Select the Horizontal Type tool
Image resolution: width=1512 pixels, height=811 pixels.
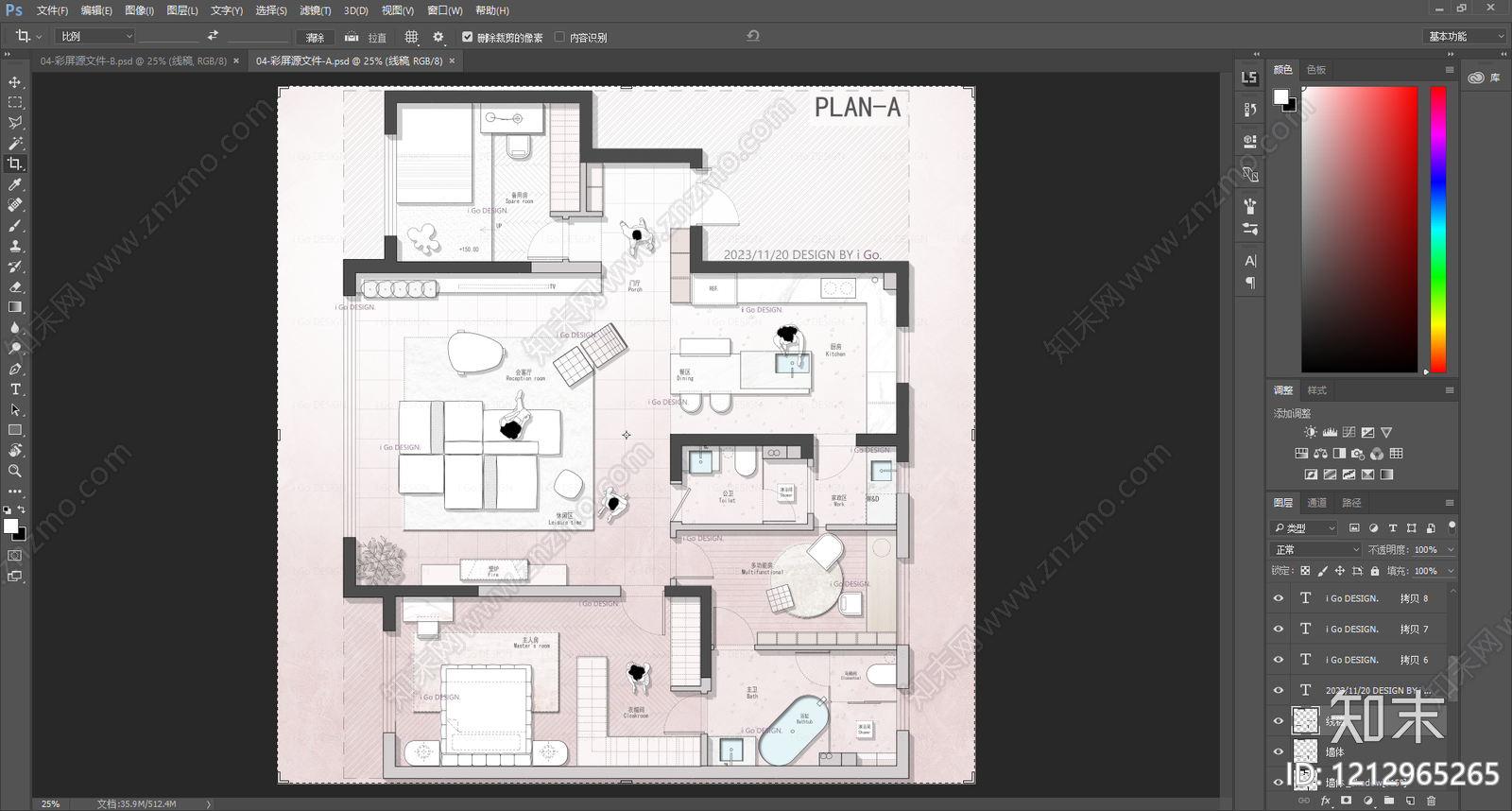(15, 389)
